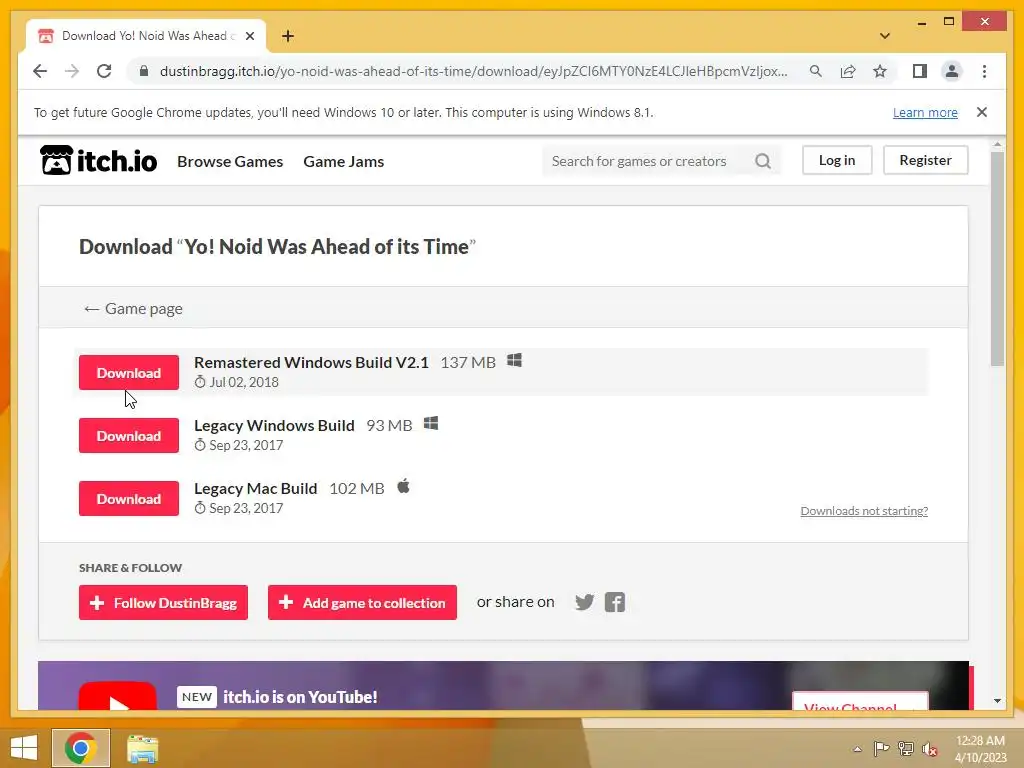Screen dimensions: 1024x768
Task: Click the itch.io logo
Action: [99, 160]
